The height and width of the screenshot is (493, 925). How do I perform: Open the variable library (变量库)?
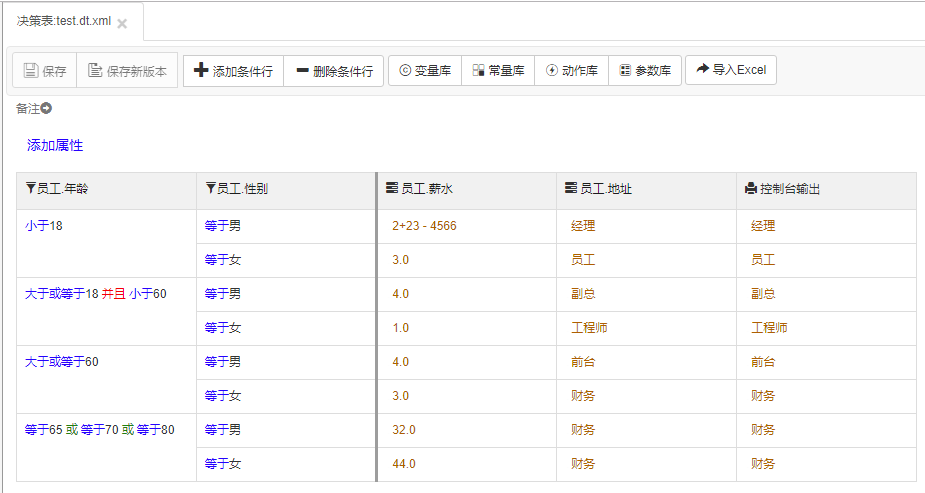click(425, 71)
